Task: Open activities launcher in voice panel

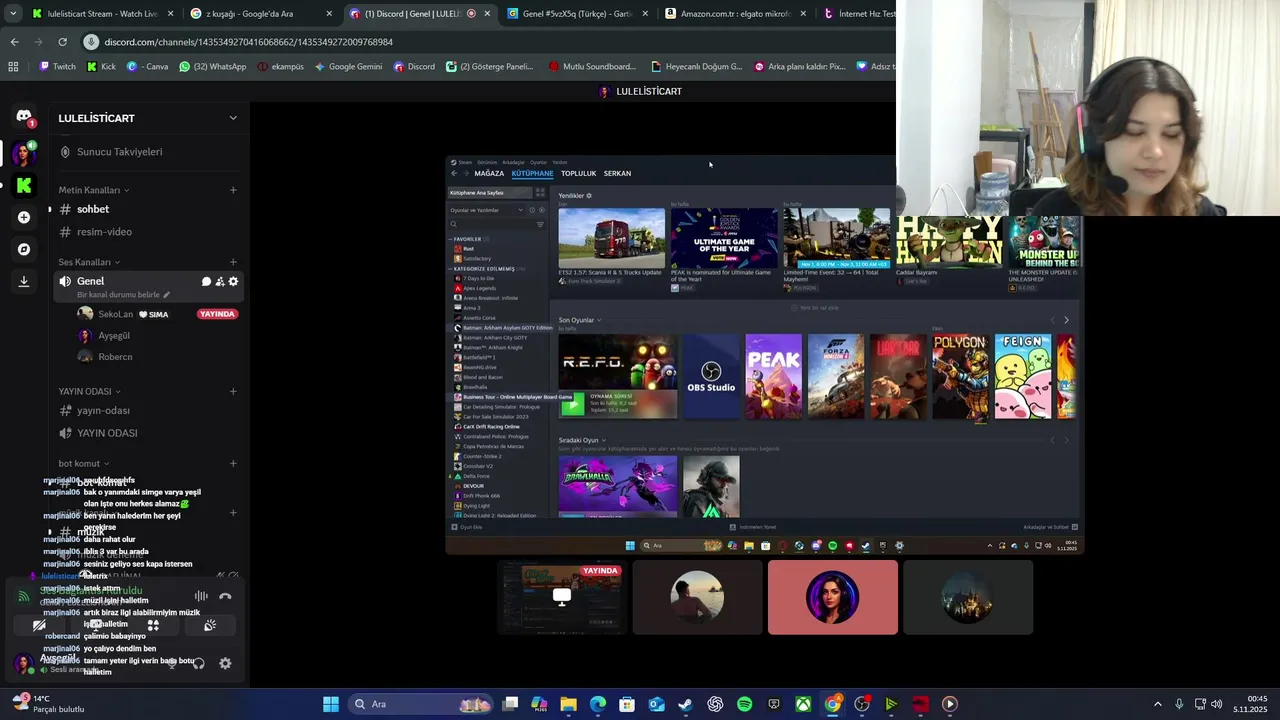Action: (x=153, y=625)
